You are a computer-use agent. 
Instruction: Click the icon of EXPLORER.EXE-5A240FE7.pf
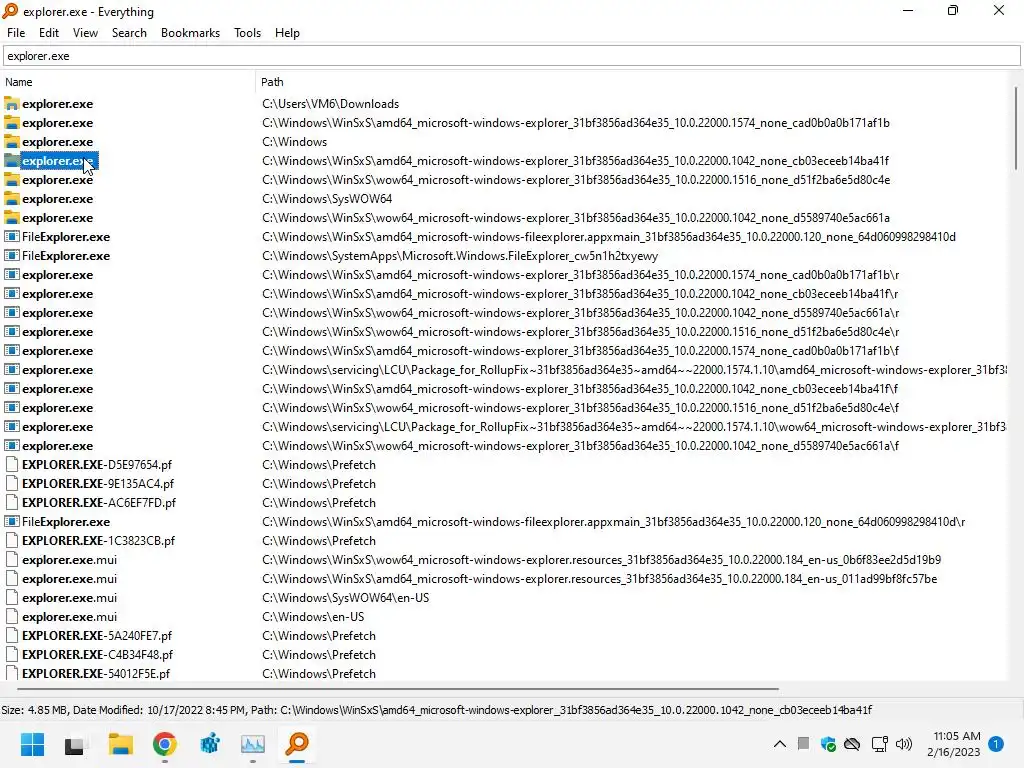12,635
